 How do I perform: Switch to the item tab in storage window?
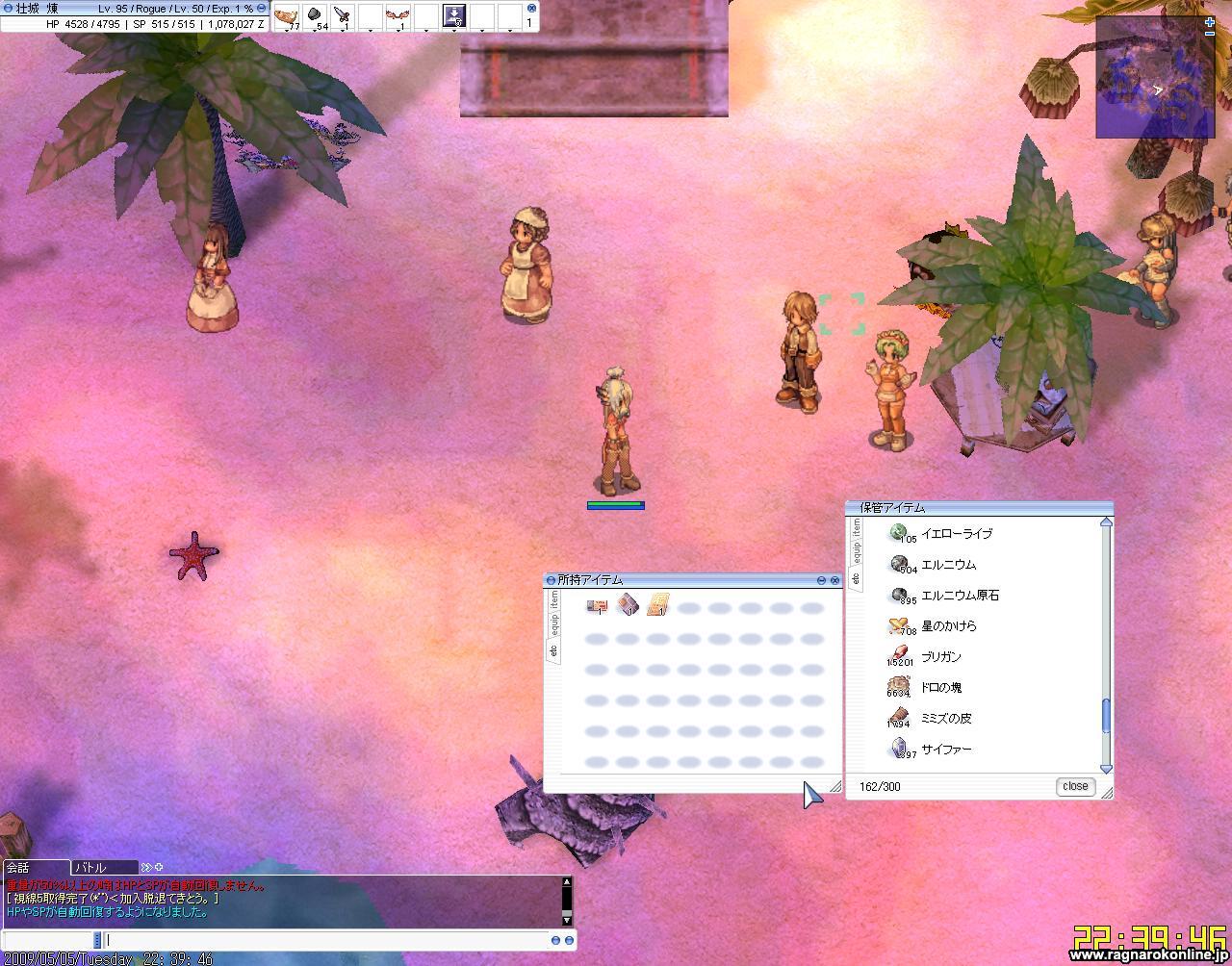(x=857, y=526)
